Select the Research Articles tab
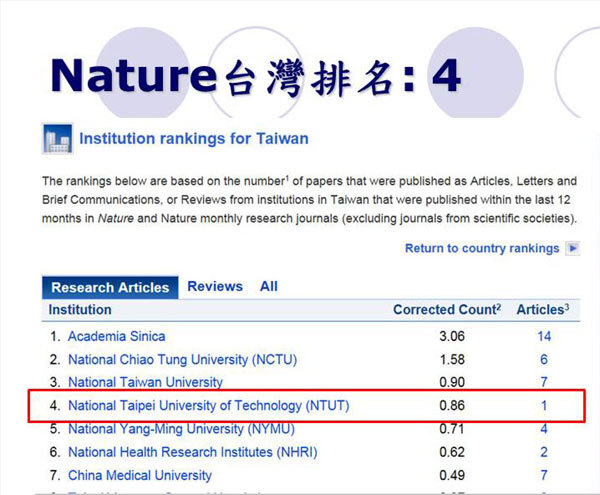The image size is (600, 495). (x=110, y=287)
